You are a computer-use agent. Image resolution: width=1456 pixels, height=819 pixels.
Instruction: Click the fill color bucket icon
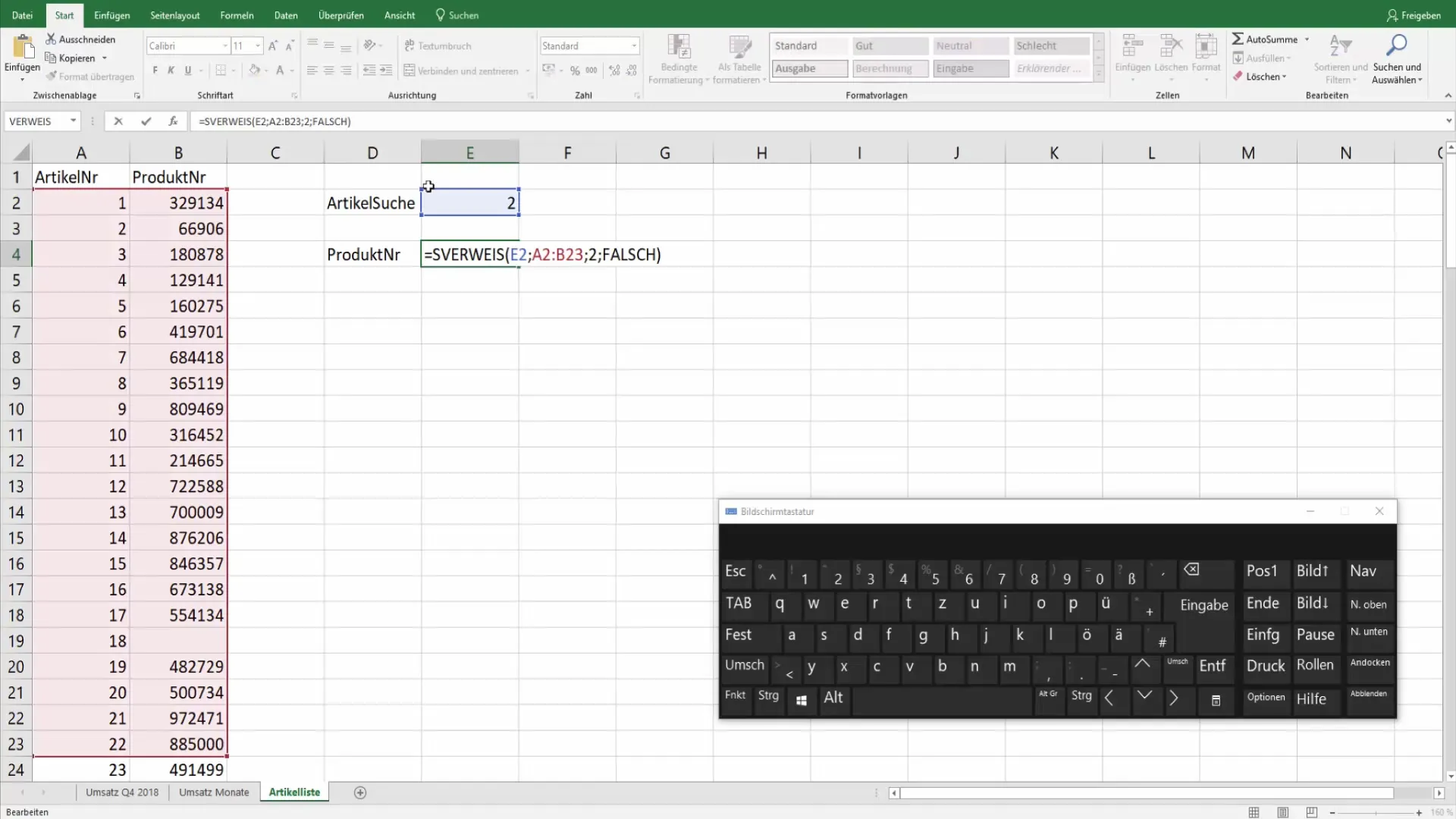255,71
